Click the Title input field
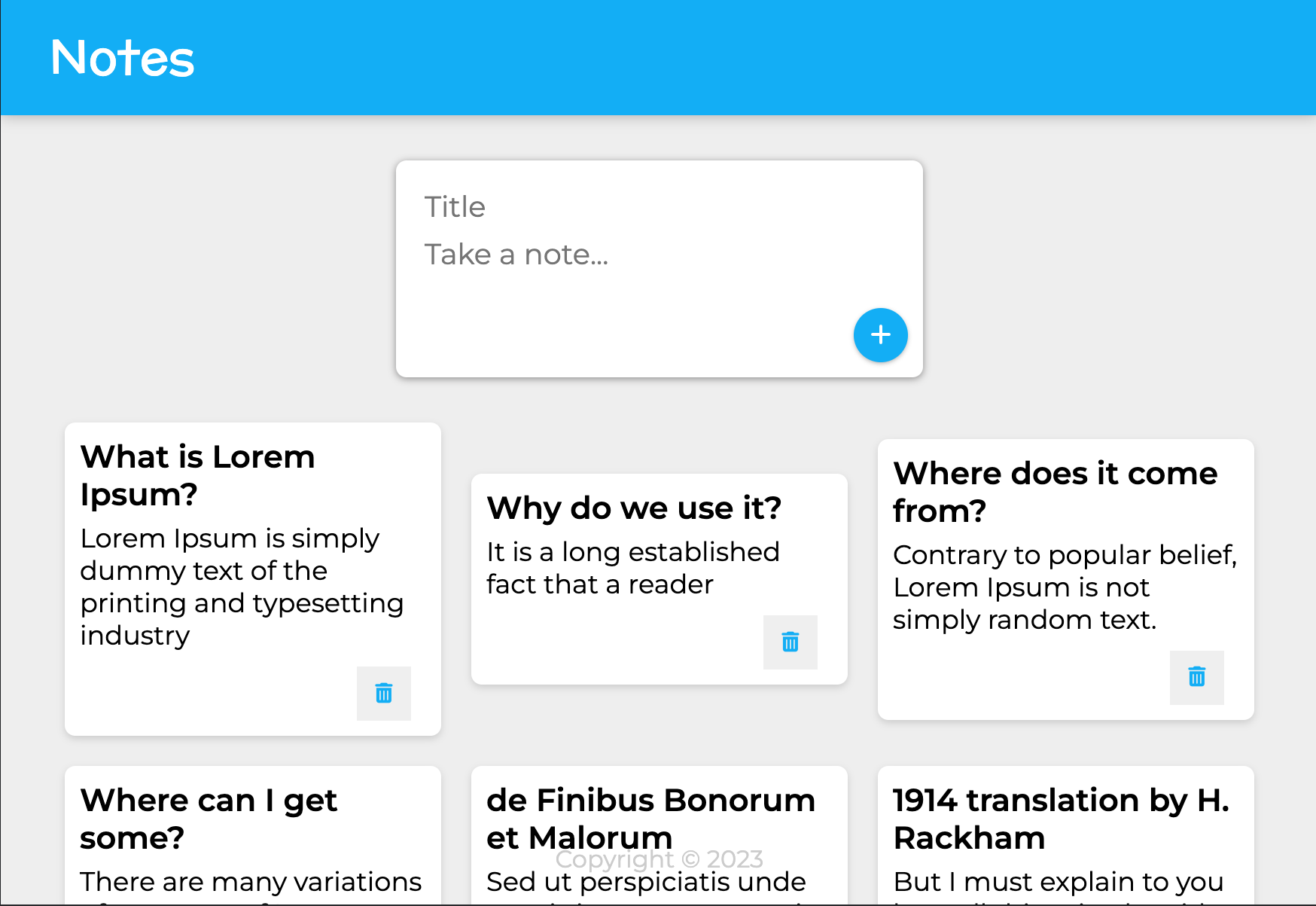Viewport: 1316px width, 906px height. click(x=659, y=206)
